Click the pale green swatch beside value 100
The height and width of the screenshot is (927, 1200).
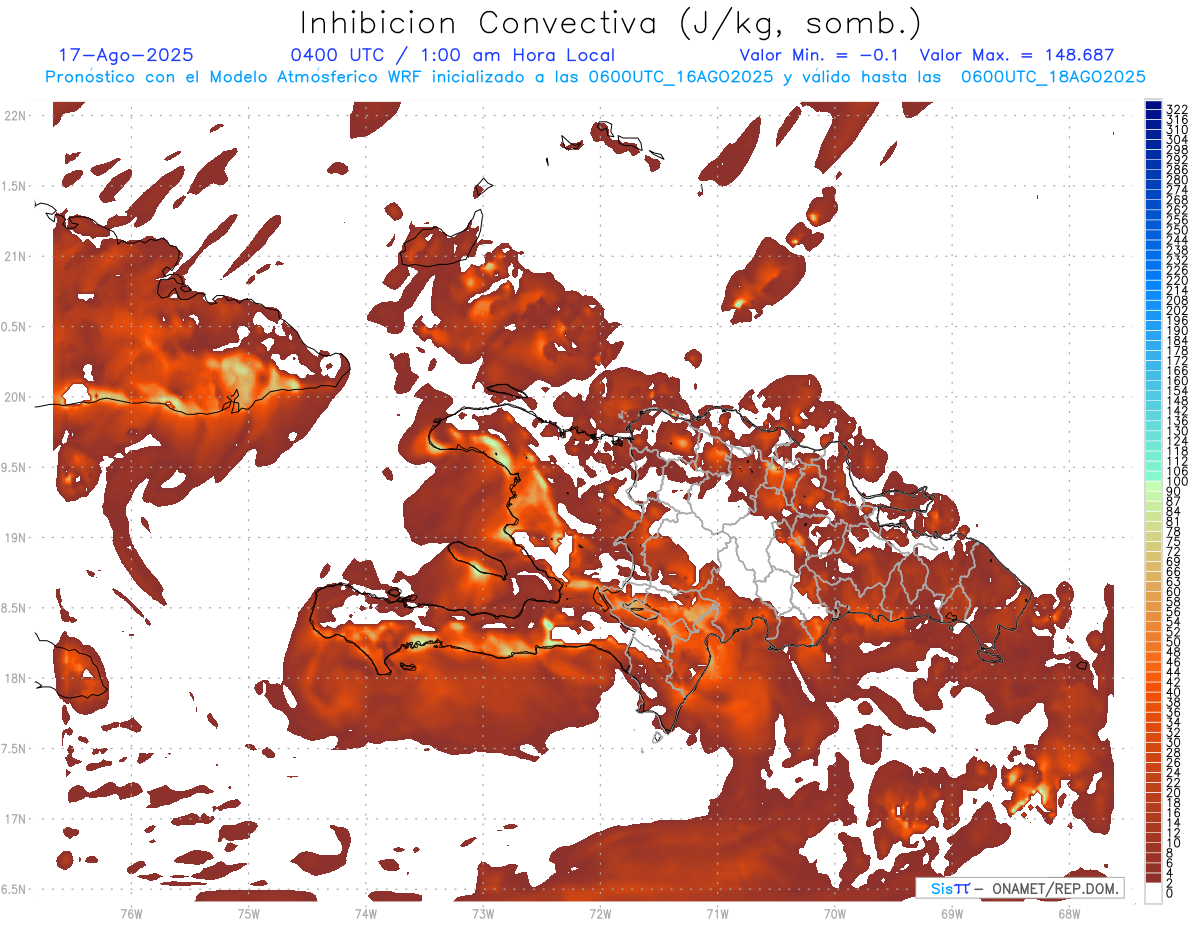click(x=1153, y=486)
